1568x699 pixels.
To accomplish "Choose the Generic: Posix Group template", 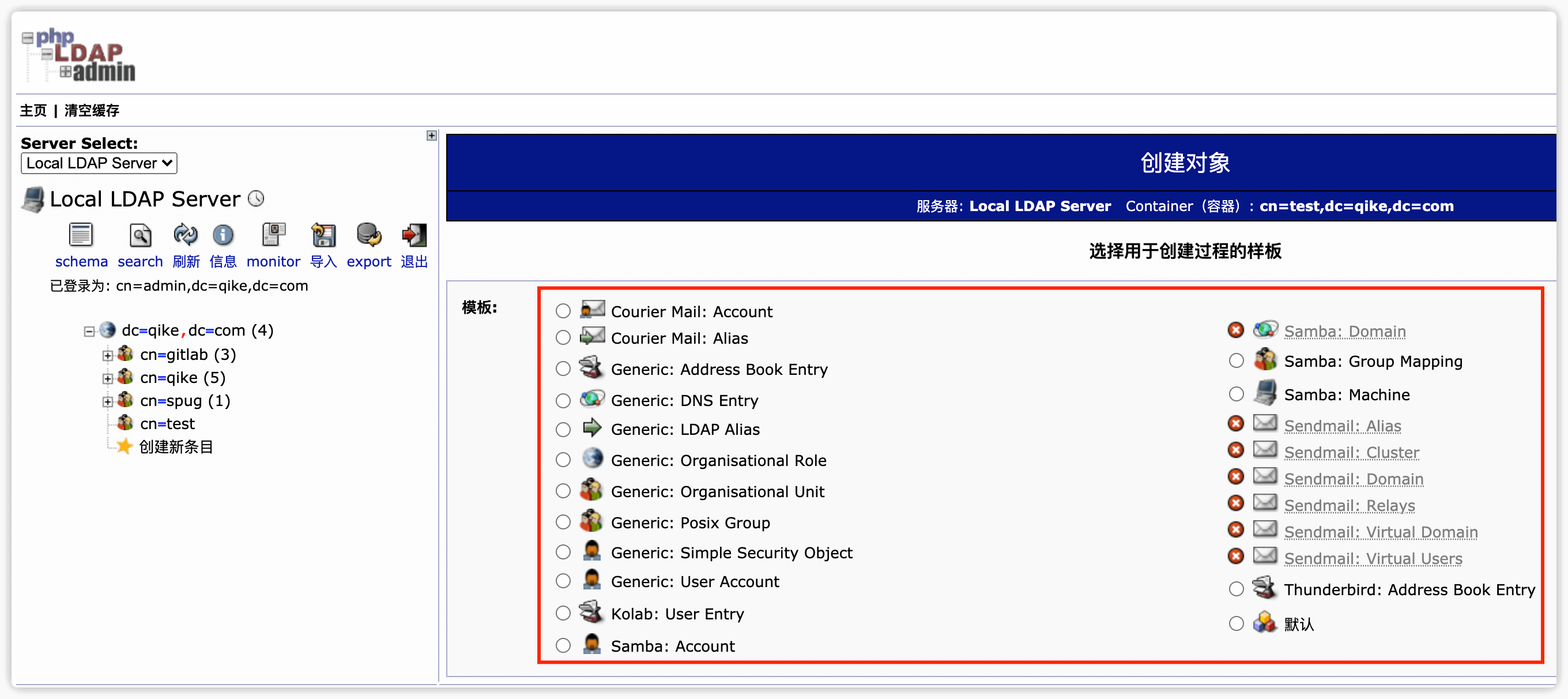I will tap(563, 523).
